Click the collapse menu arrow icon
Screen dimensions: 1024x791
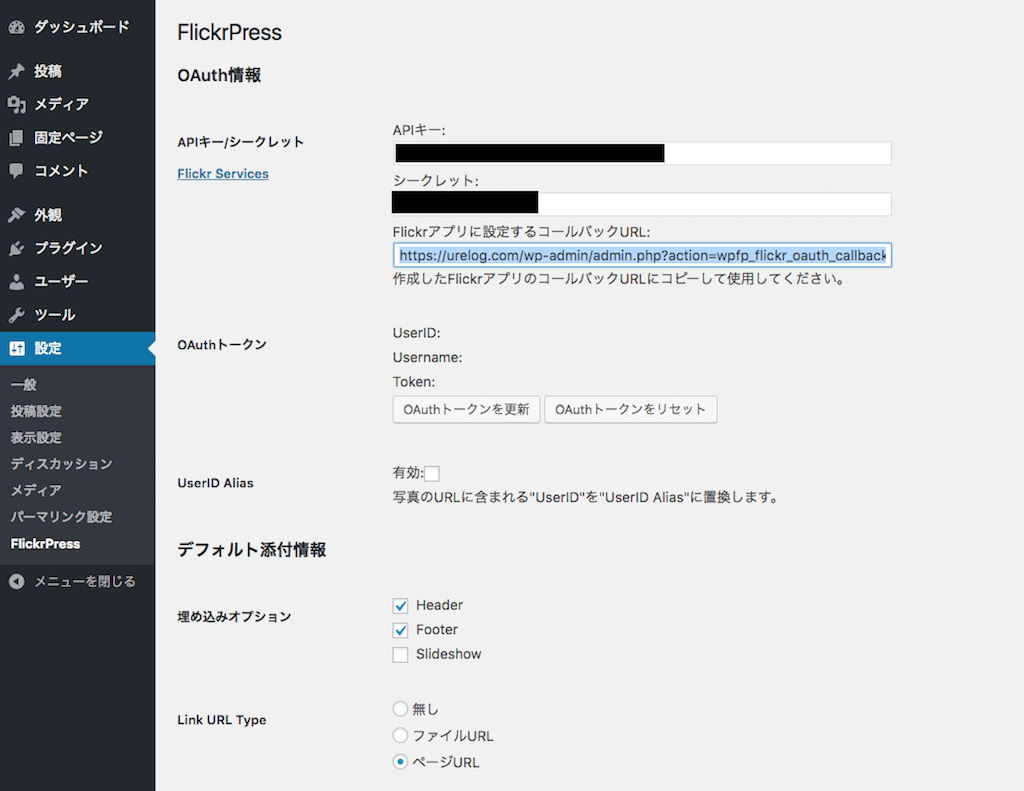[16, 581]
